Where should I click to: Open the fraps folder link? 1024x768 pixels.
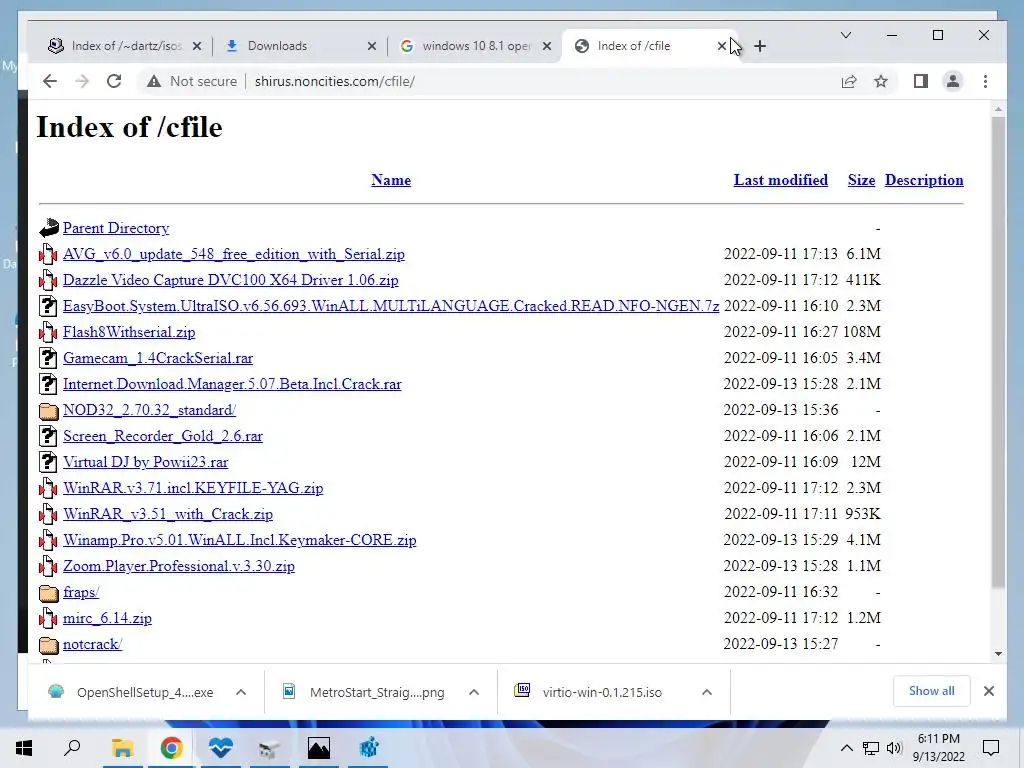[81, 592]
